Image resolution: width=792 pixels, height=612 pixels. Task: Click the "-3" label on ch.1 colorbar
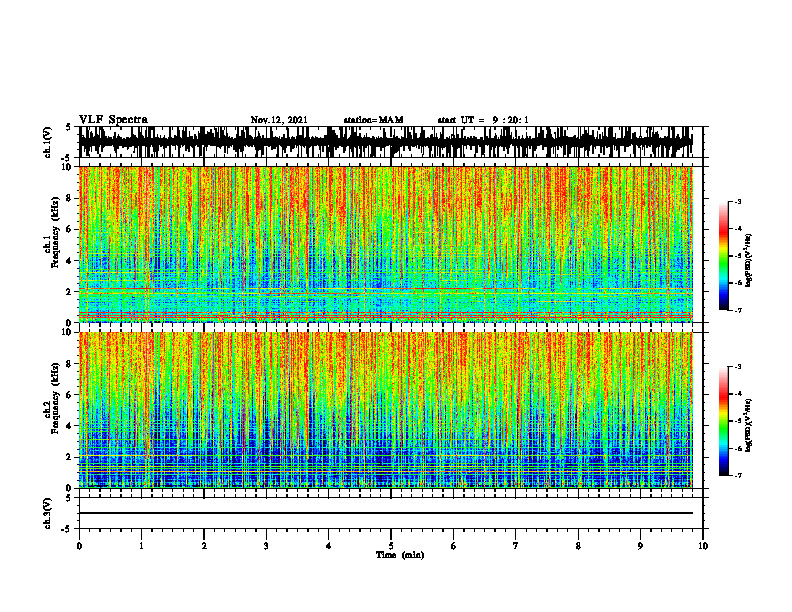pos(738,201)
